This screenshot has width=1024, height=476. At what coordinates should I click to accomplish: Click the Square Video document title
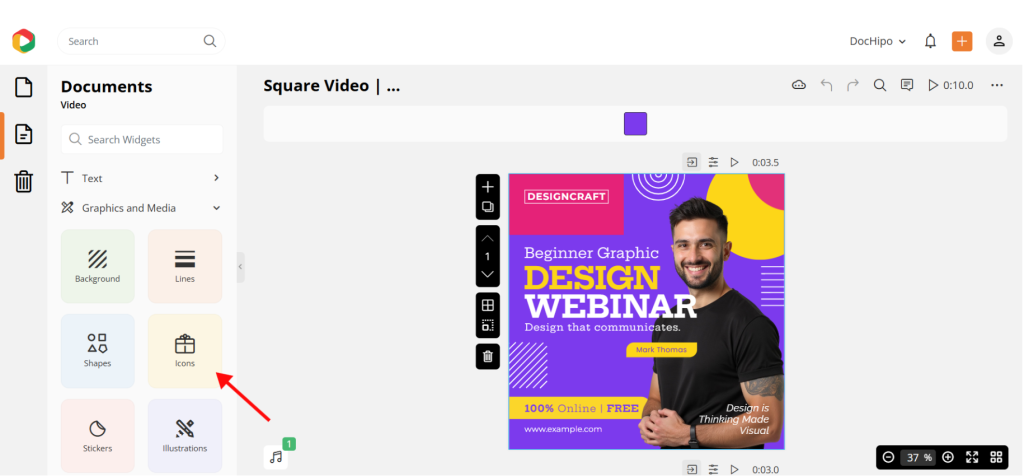(x=332, y=86)
